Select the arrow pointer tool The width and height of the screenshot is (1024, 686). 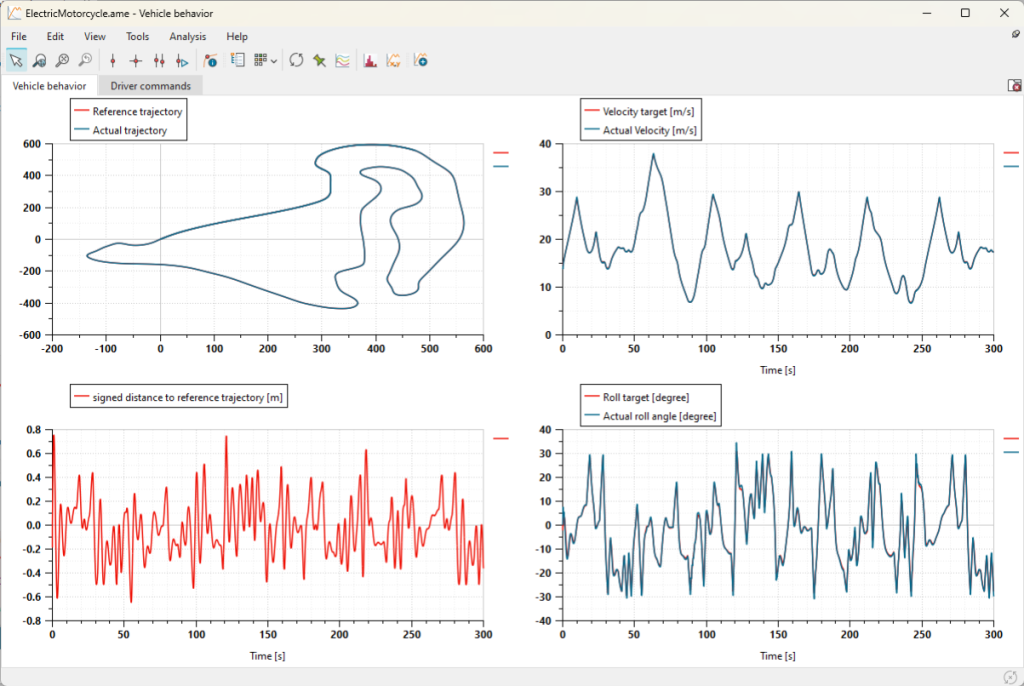[x=16, y=61]
